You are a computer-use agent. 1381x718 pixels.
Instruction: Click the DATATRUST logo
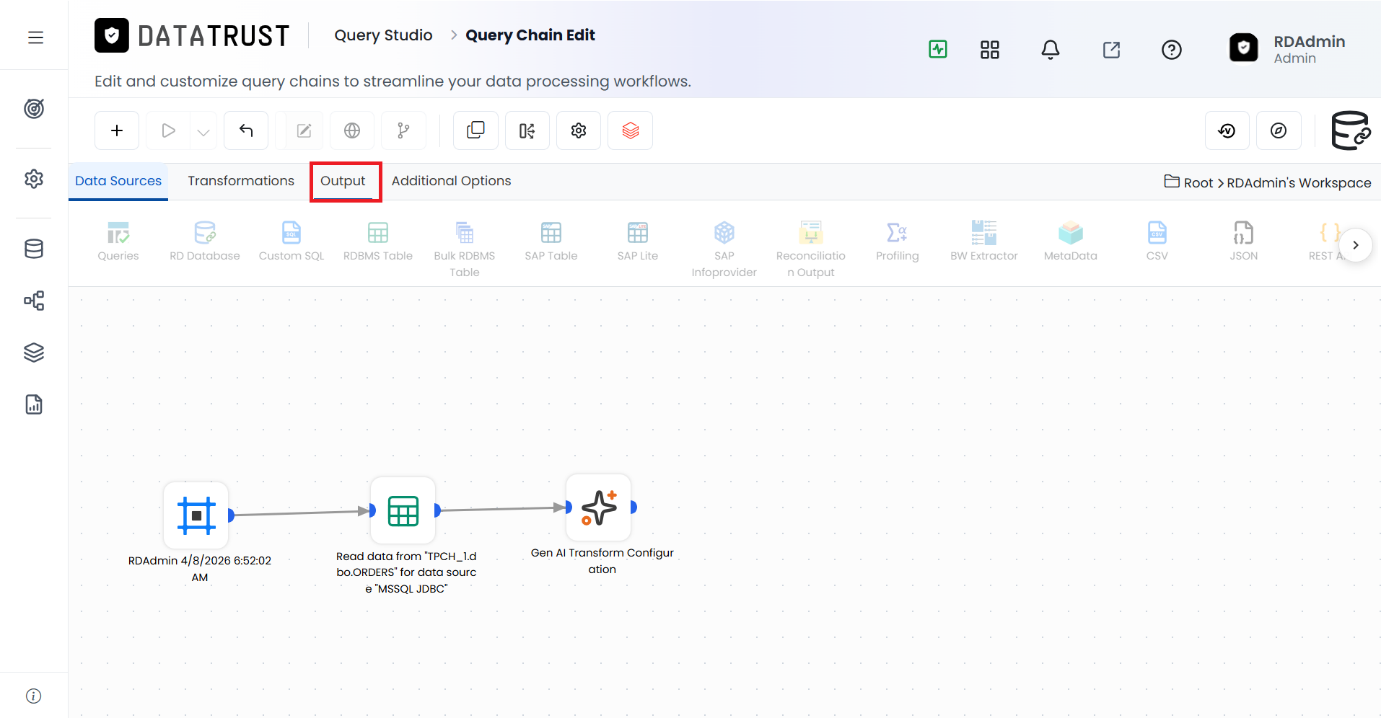192,36
